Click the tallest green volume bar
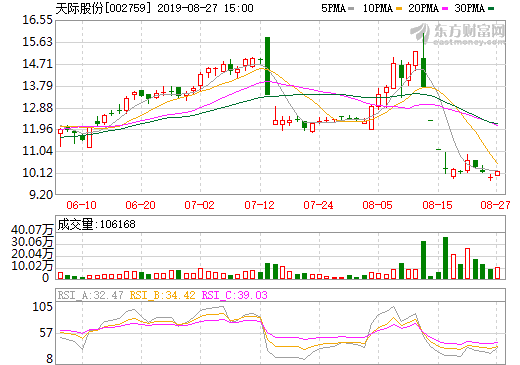The image size is (520, 365). (x=445, y=258)
